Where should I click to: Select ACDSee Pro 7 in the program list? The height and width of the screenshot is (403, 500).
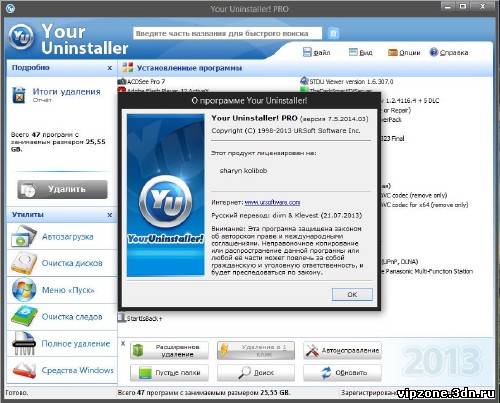(x=142, y=82)
